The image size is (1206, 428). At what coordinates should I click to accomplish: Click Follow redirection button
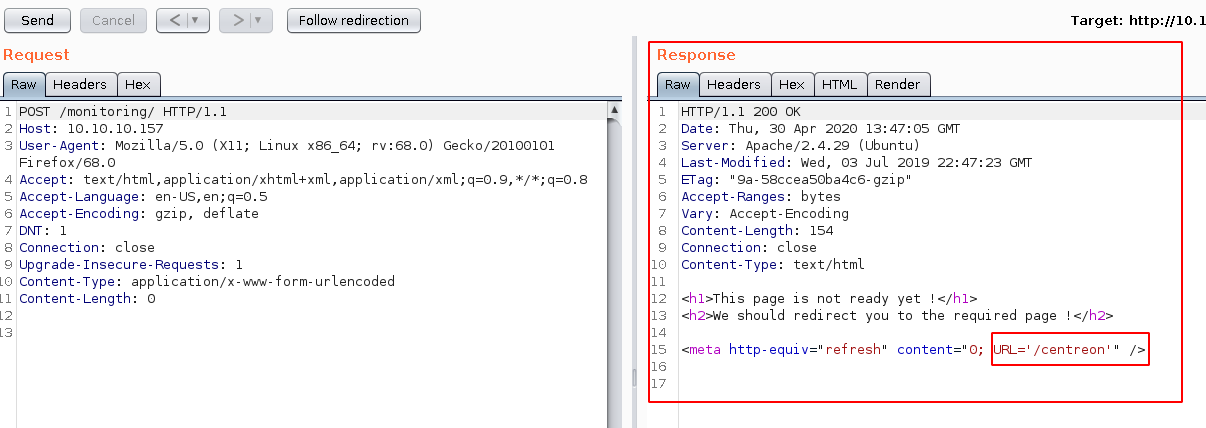(x=353, y=20)
